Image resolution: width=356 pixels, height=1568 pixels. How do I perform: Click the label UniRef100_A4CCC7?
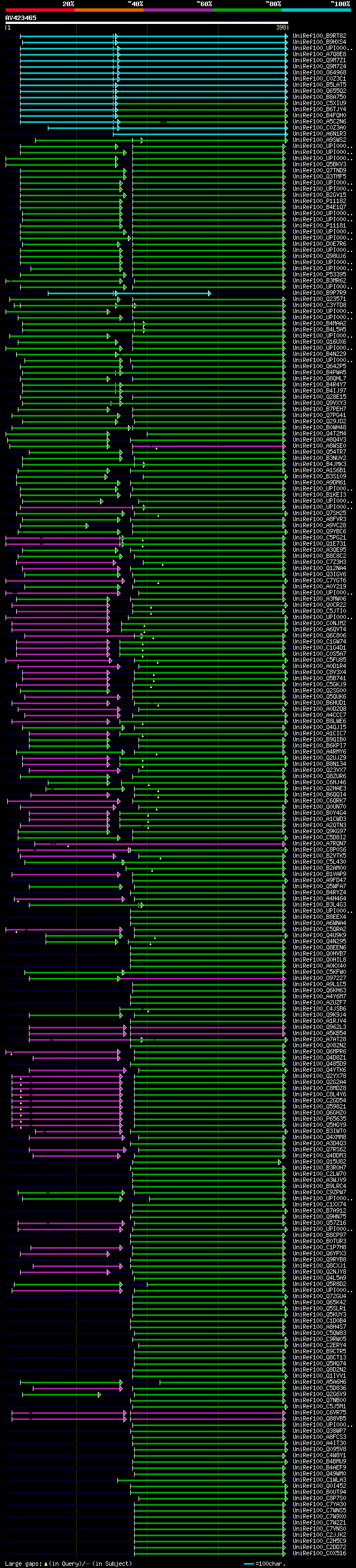pos(319,715)
